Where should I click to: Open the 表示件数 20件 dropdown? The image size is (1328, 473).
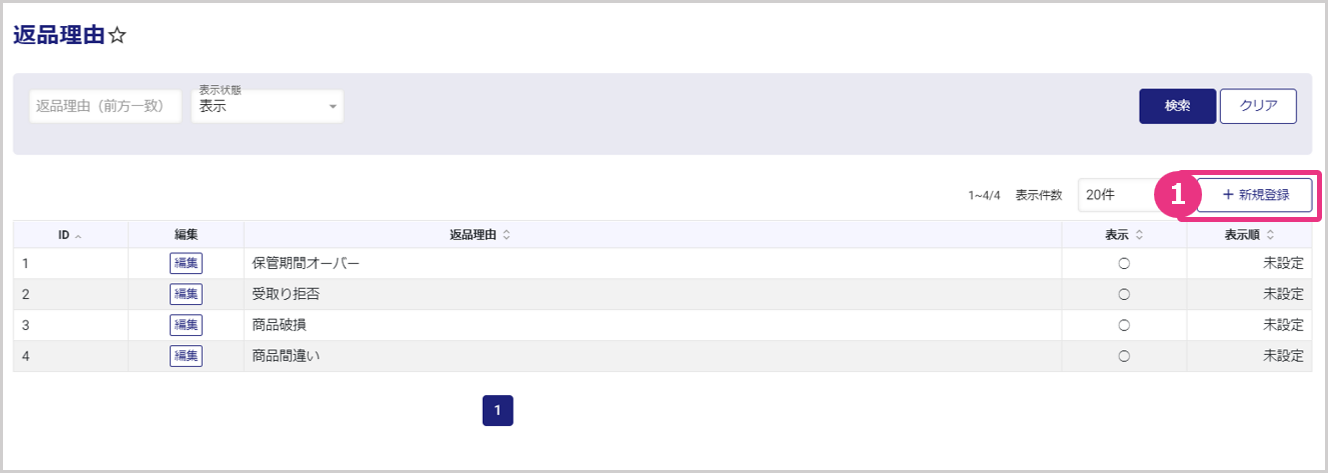[1115, 195]
